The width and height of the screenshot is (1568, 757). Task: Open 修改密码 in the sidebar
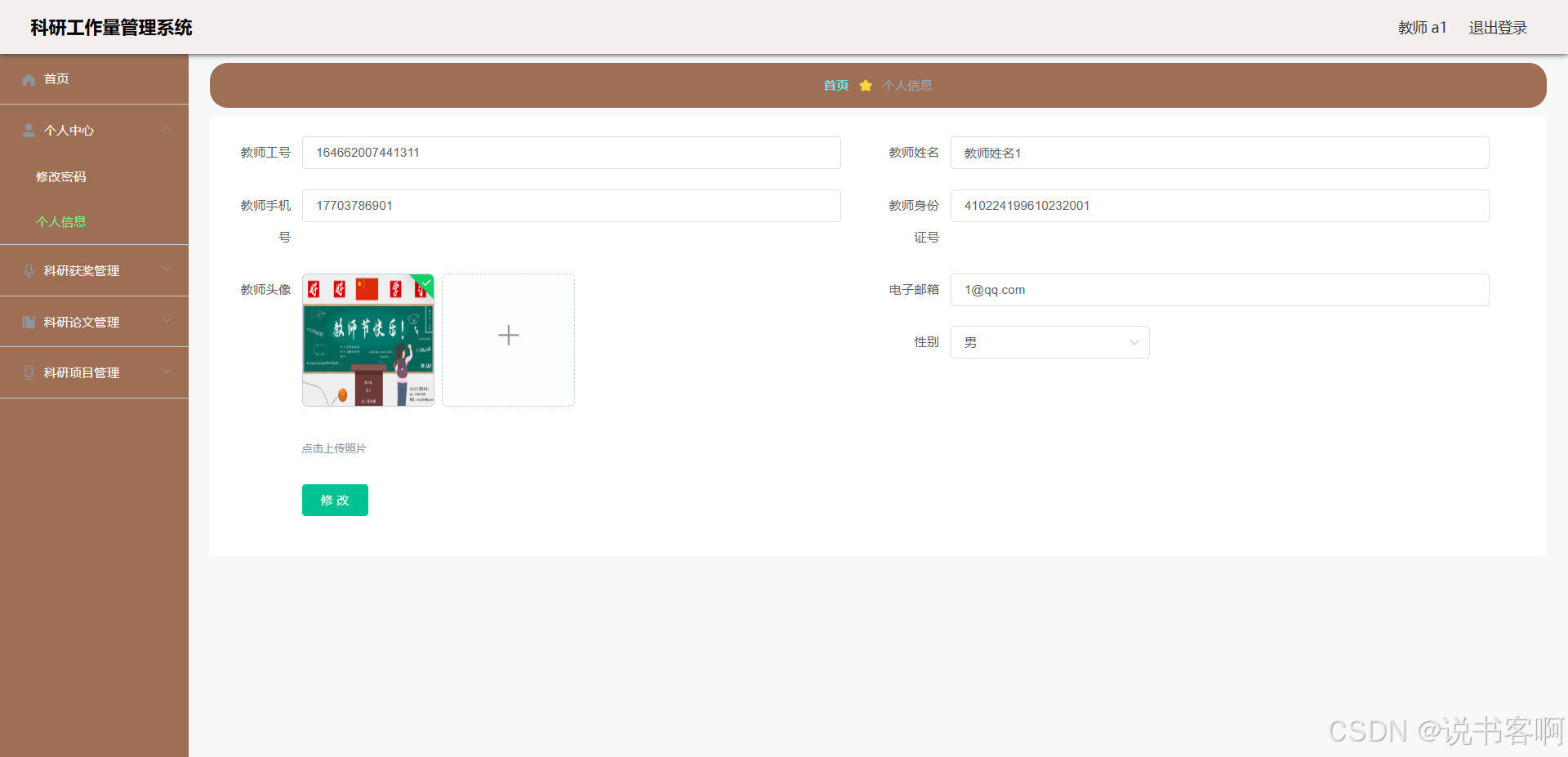point(60,177)
